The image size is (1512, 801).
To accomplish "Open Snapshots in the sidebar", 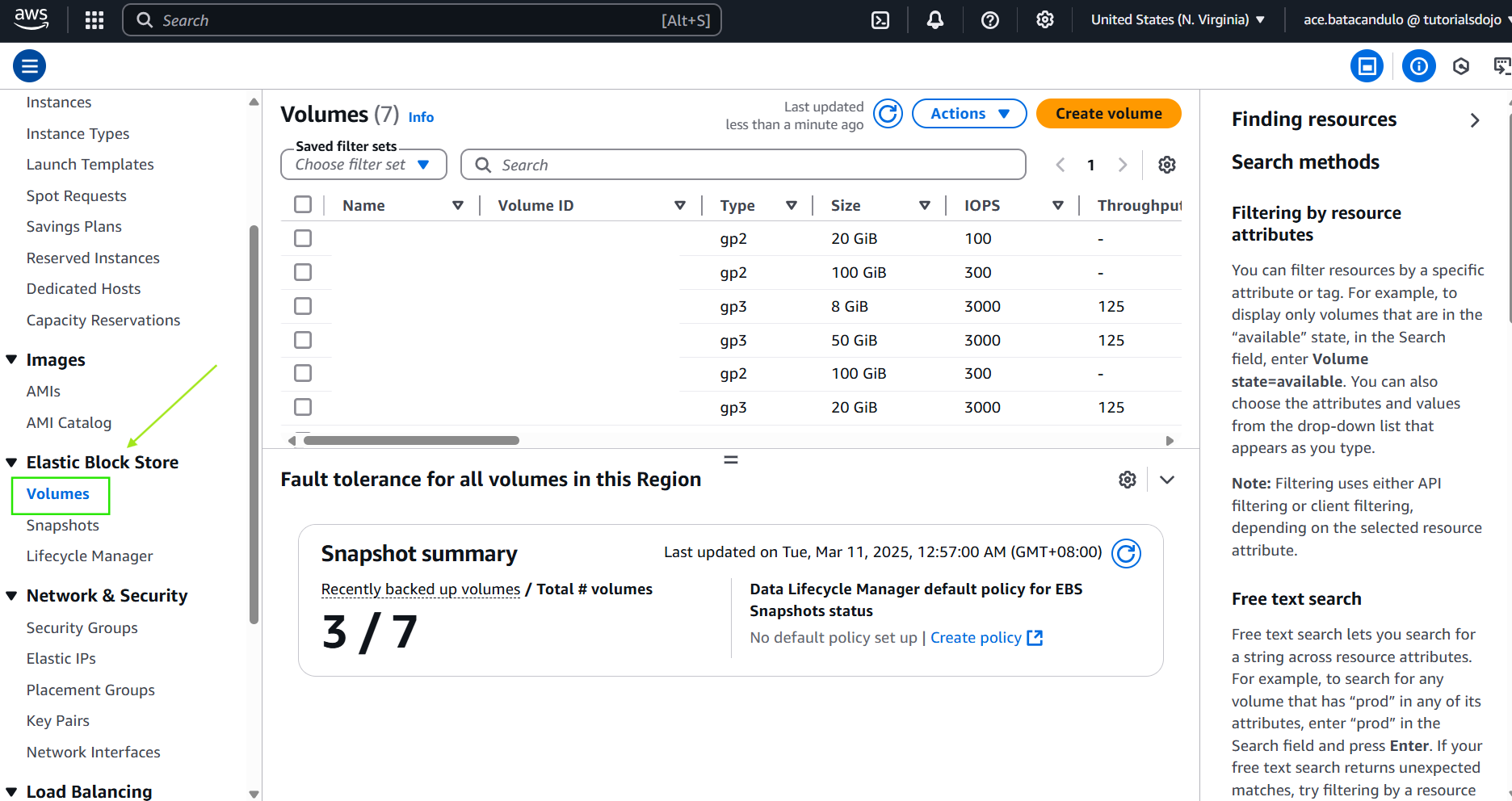I will point(63,526).
